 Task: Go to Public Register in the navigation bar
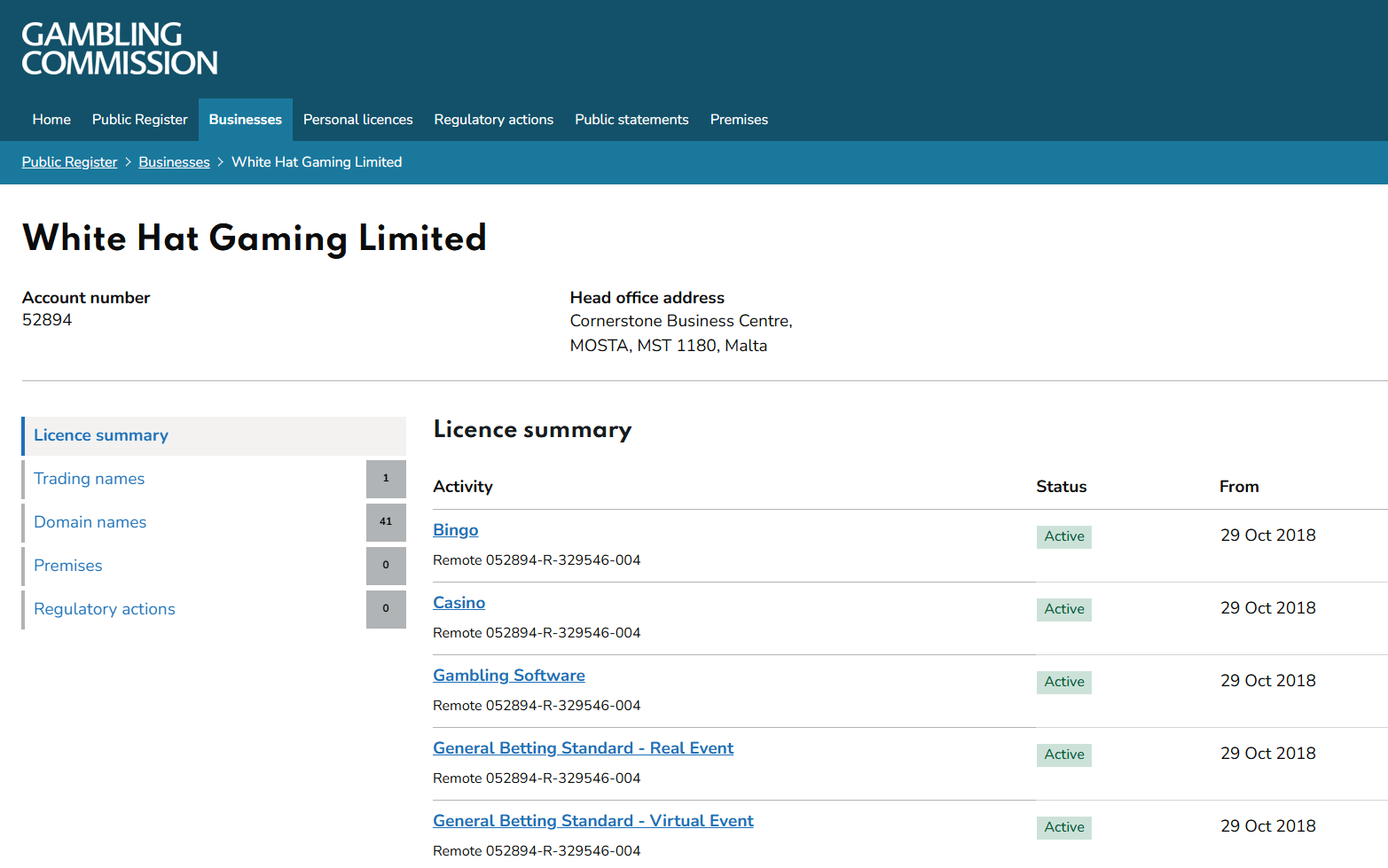coord(140,120)
